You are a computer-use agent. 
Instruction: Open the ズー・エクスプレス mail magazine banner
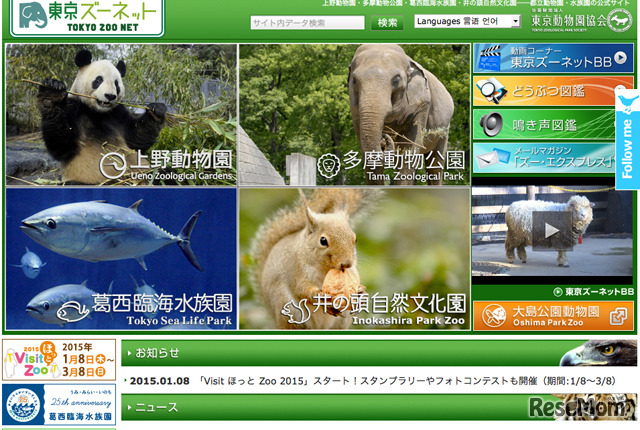(544, 157)
